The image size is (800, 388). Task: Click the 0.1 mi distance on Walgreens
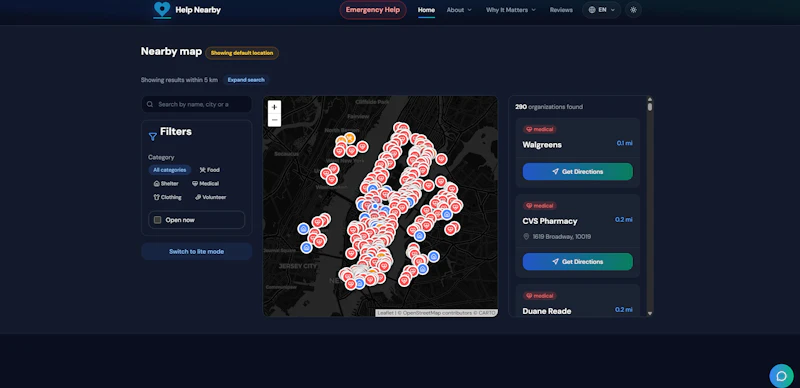(624, 143)
